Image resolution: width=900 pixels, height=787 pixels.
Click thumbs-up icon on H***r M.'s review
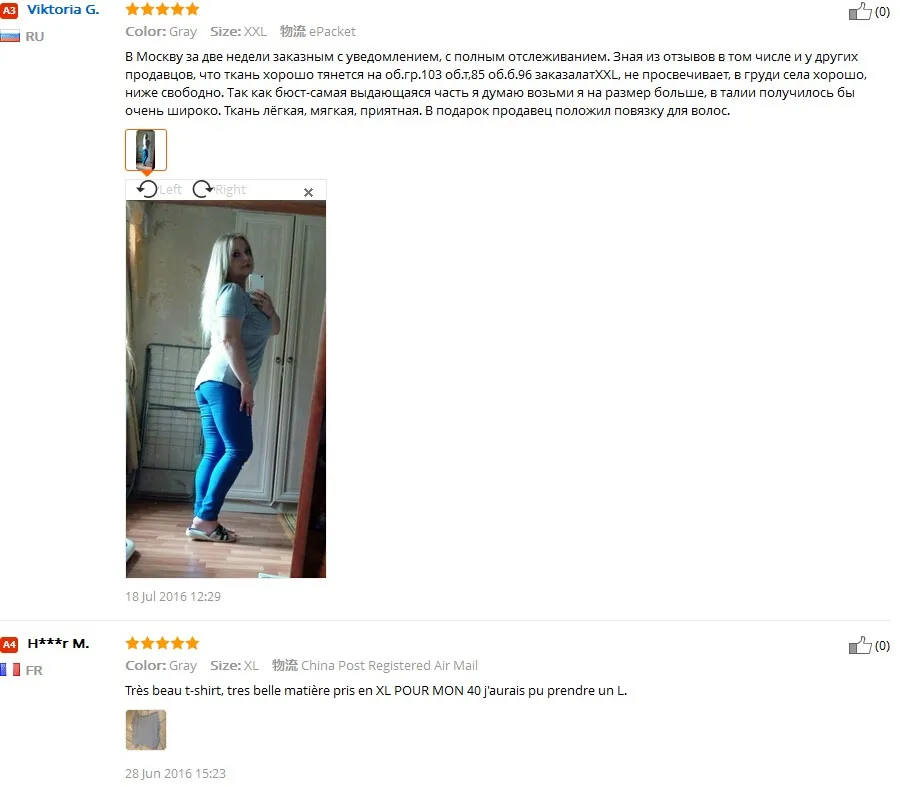click(x=860, y=645)
